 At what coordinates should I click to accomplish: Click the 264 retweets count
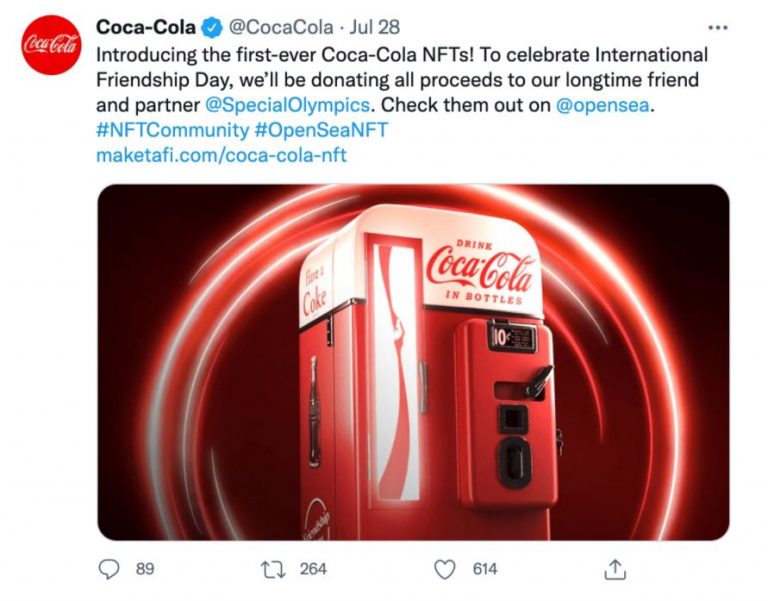point(313,569)
